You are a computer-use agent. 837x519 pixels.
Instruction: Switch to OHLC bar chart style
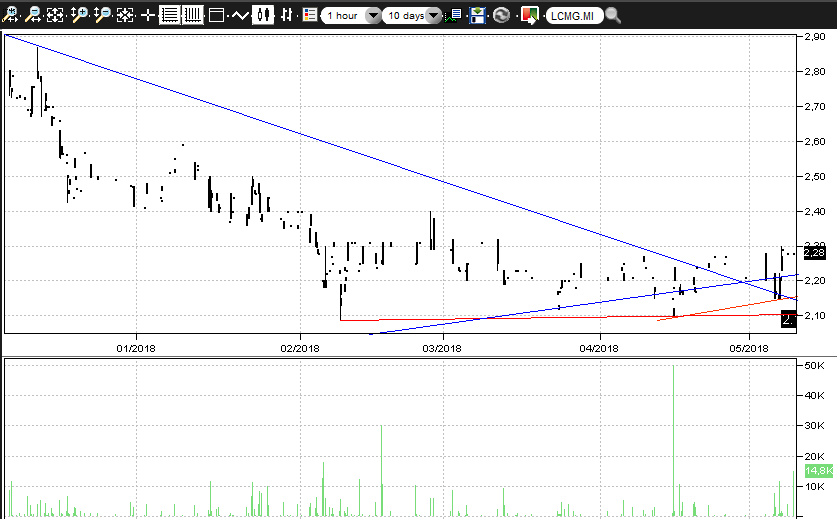[287, 15]
